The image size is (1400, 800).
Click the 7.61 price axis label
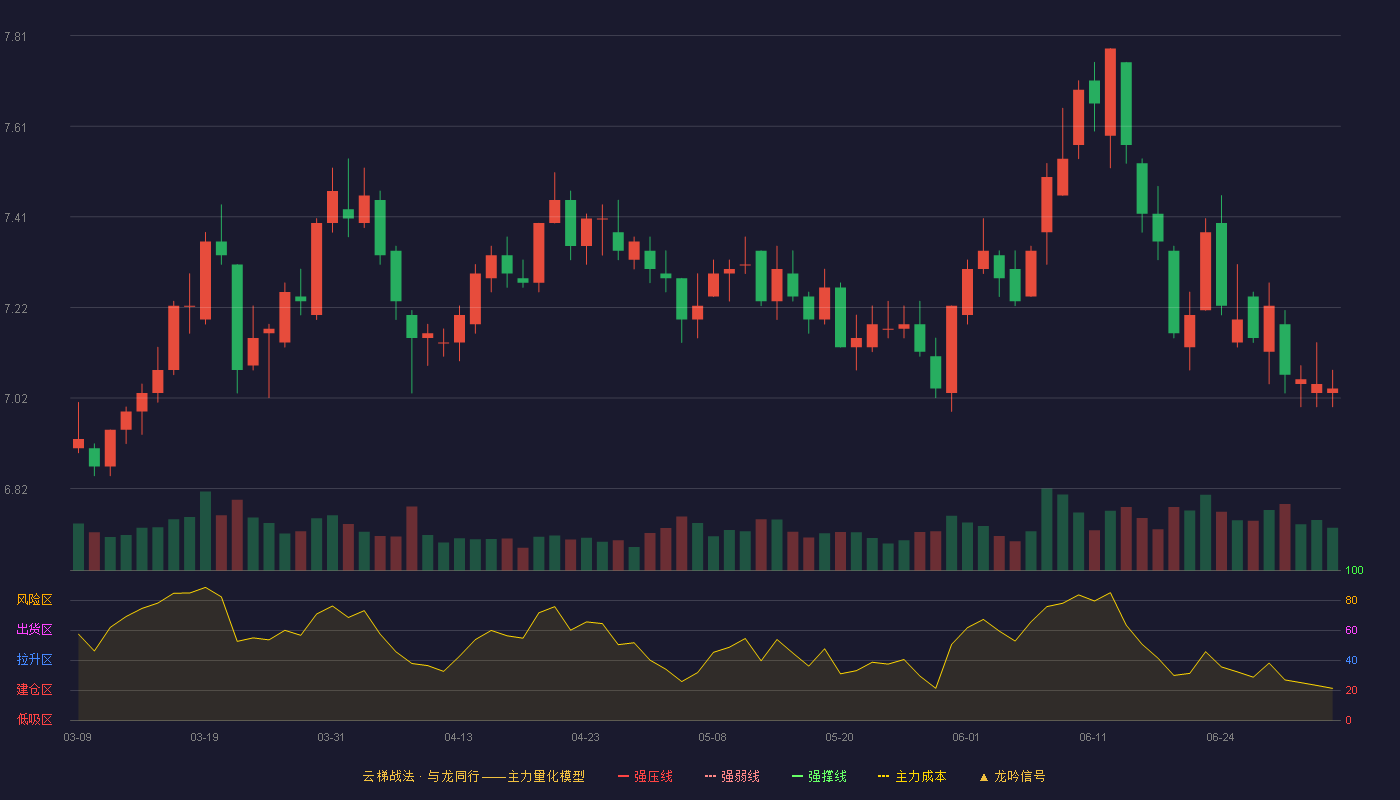pyautogui.click(x=15, y=127)
